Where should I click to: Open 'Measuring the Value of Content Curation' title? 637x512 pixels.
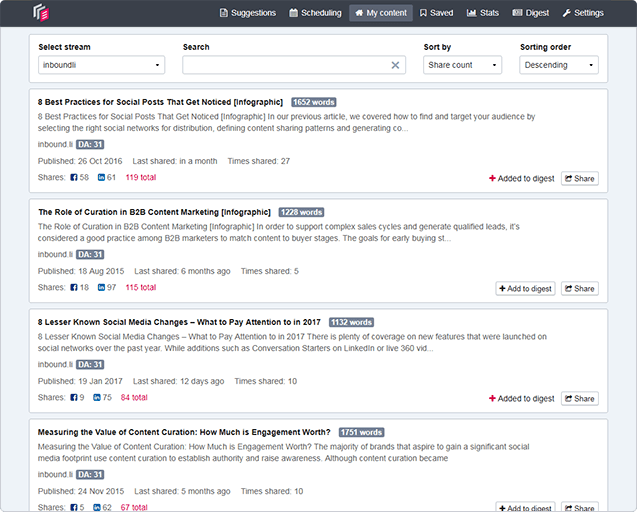coord(184,432)
